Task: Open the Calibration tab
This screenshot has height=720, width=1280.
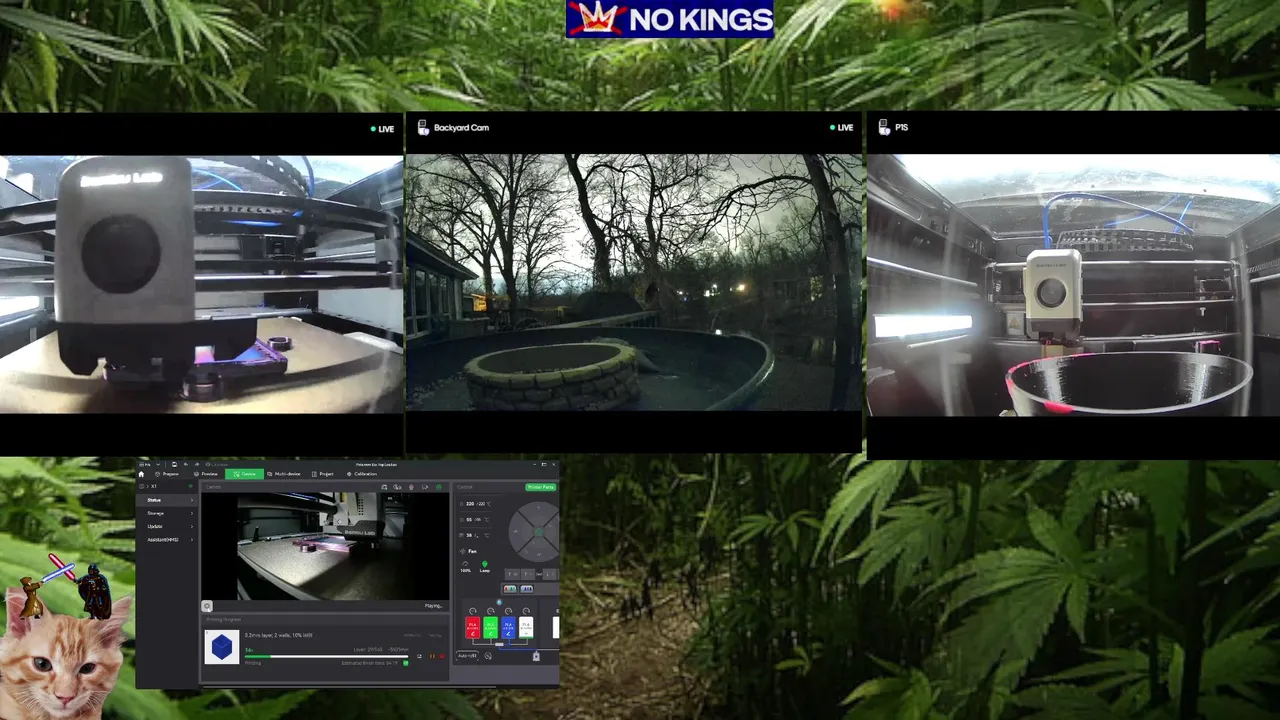Action: click(362, 474)
